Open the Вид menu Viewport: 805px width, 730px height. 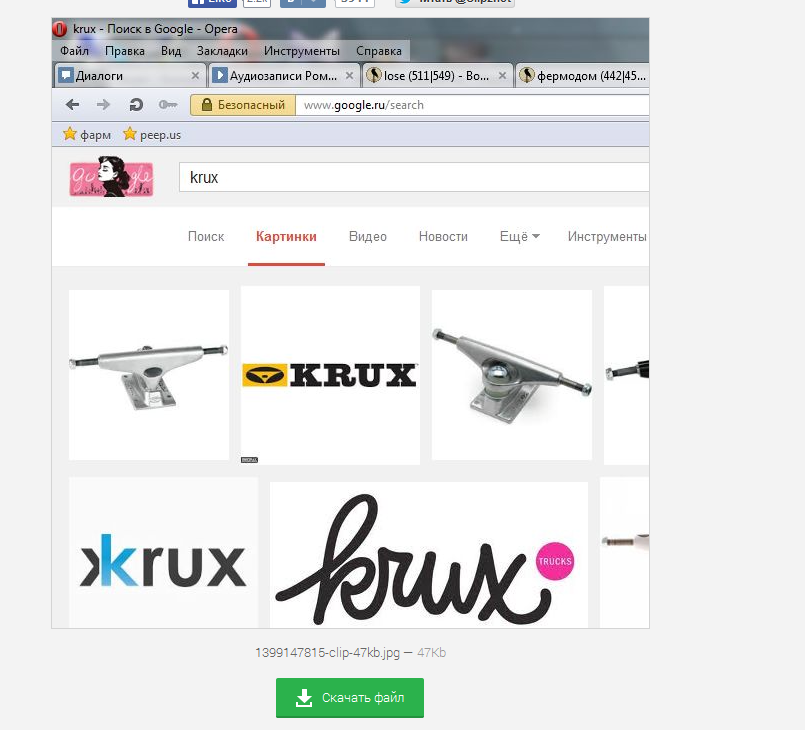tap(171, 51)
